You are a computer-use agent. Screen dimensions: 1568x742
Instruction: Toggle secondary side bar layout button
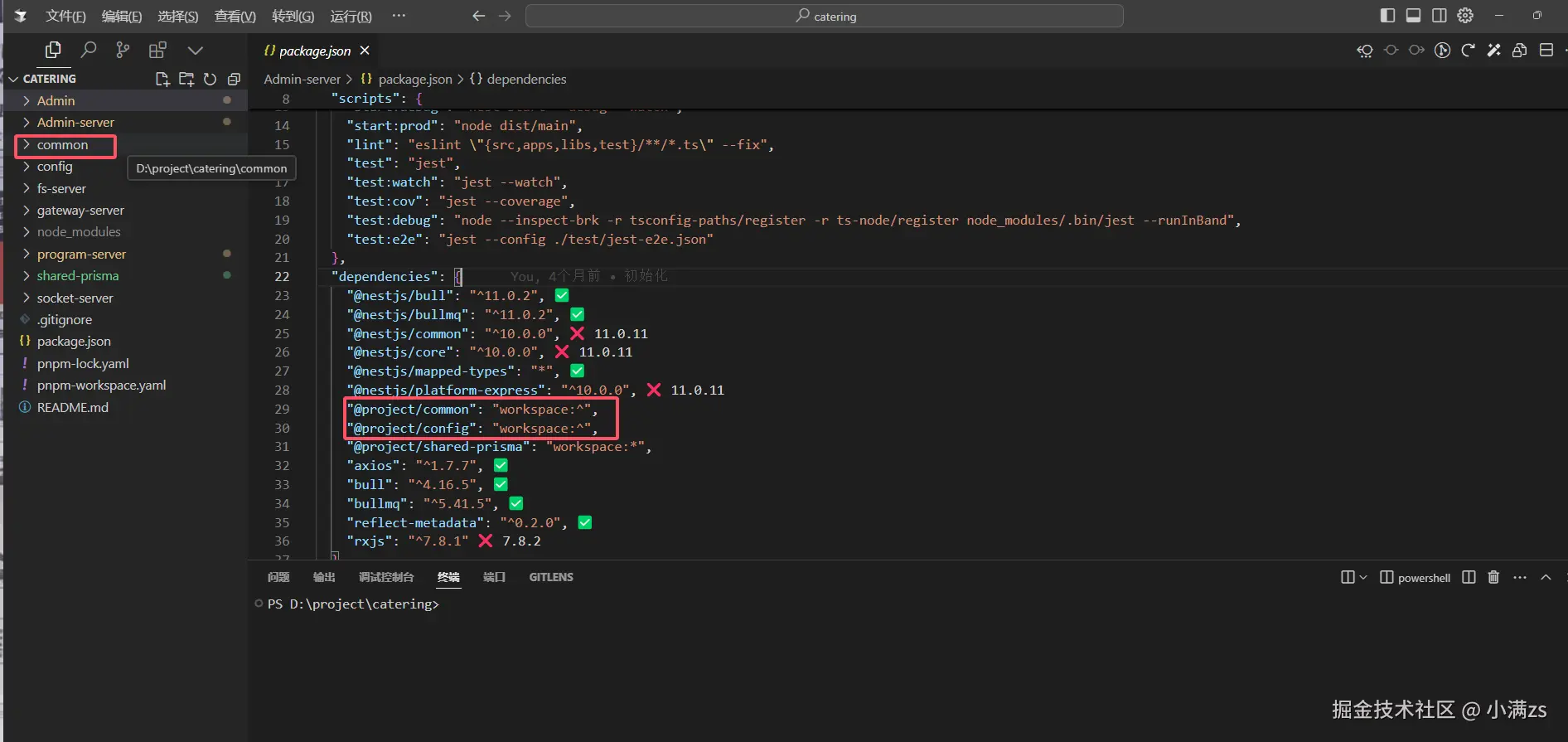click(x=1440, y=16)
